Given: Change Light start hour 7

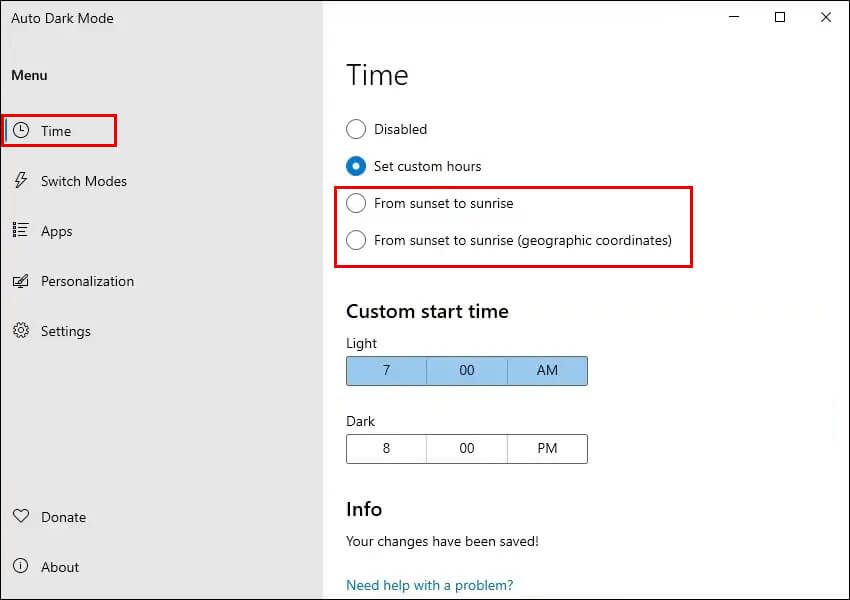Looking at the screenshot, I should pos(387,371).
